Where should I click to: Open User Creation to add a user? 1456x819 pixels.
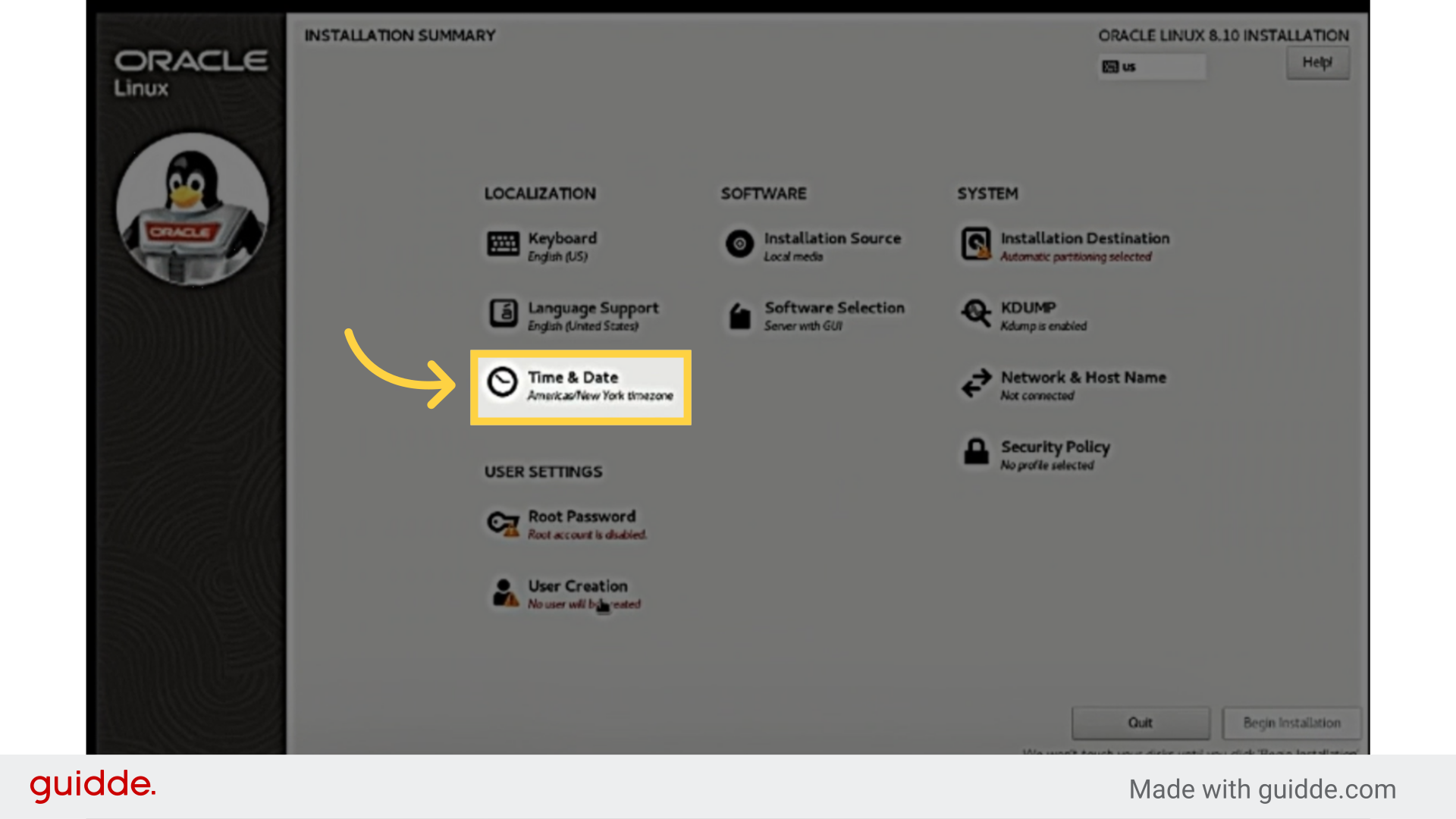[x=578, y=593]
